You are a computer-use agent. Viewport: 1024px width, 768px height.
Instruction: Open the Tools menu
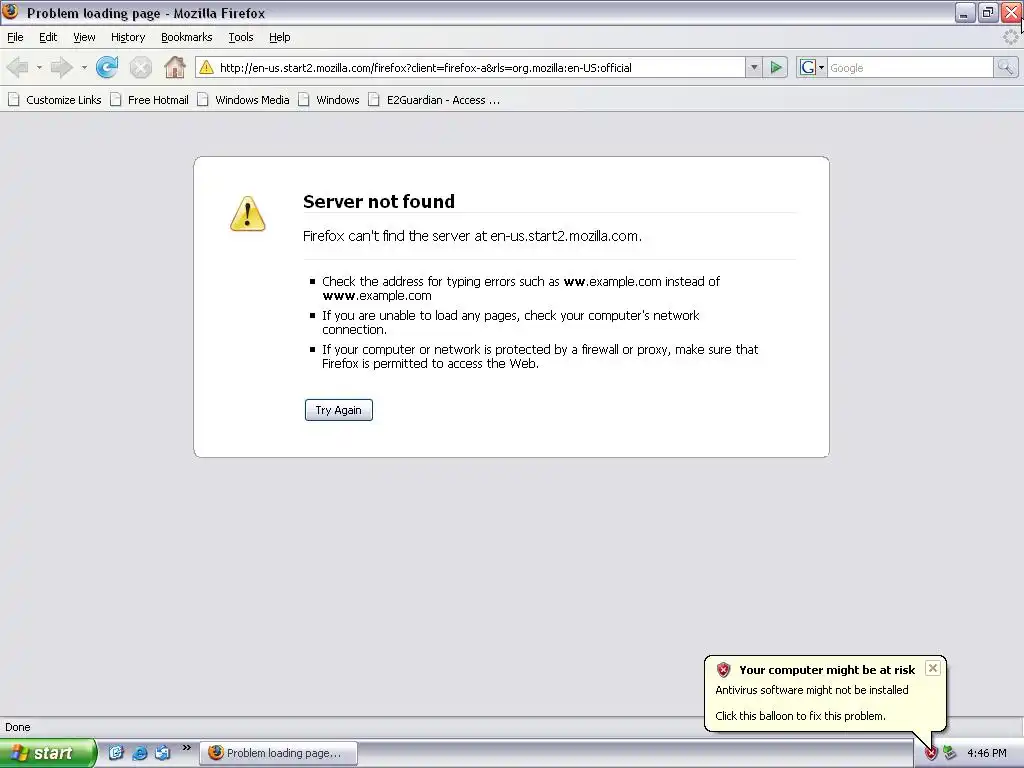(x=241, y=37)
